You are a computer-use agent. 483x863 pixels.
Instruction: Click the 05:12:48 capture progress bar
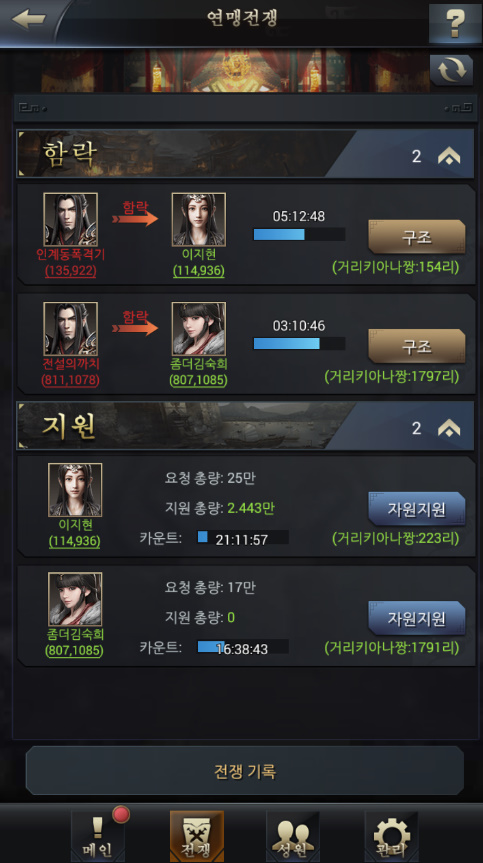[x=299, y=234]
